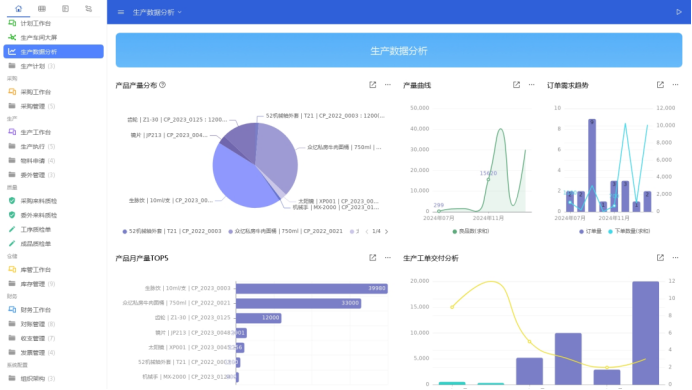Click the 15620 data label on 产量曲线
Image resolution: width=692 pixels, height=390 pixels.
[x=488, y=173]
